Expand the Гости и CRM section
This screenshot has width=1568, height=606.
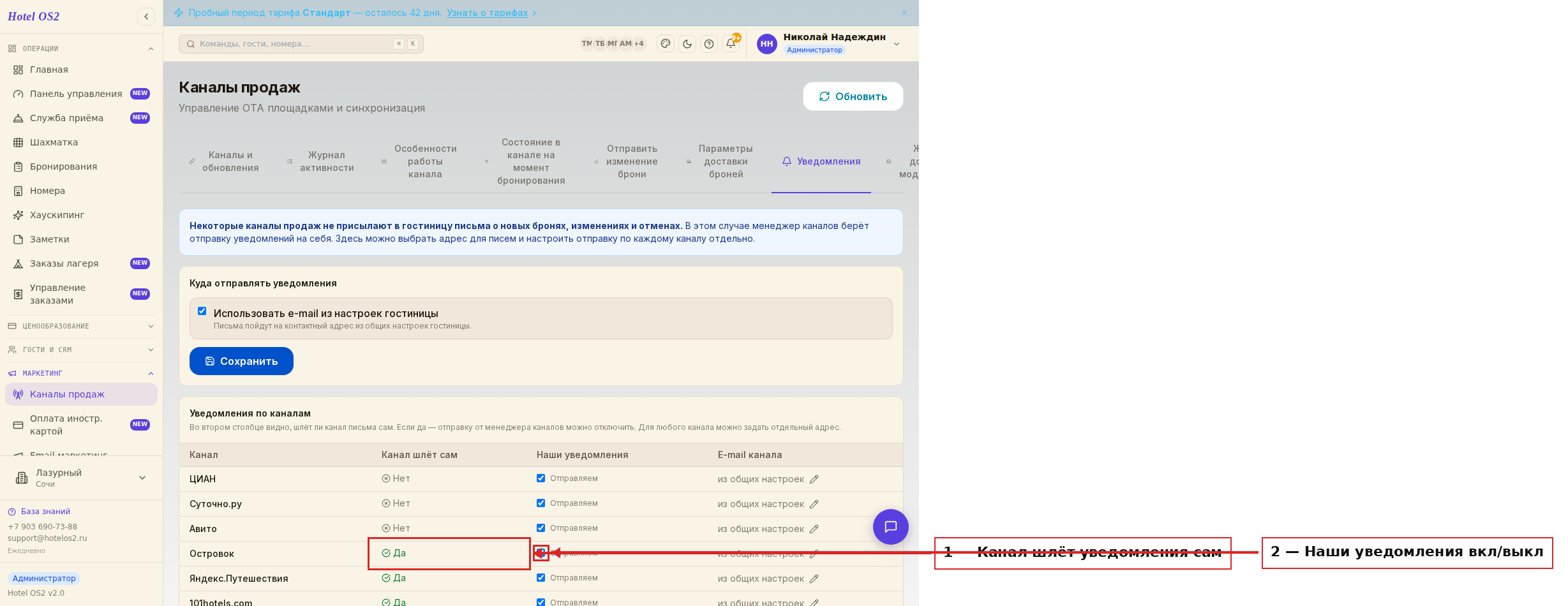coord(81,350)
